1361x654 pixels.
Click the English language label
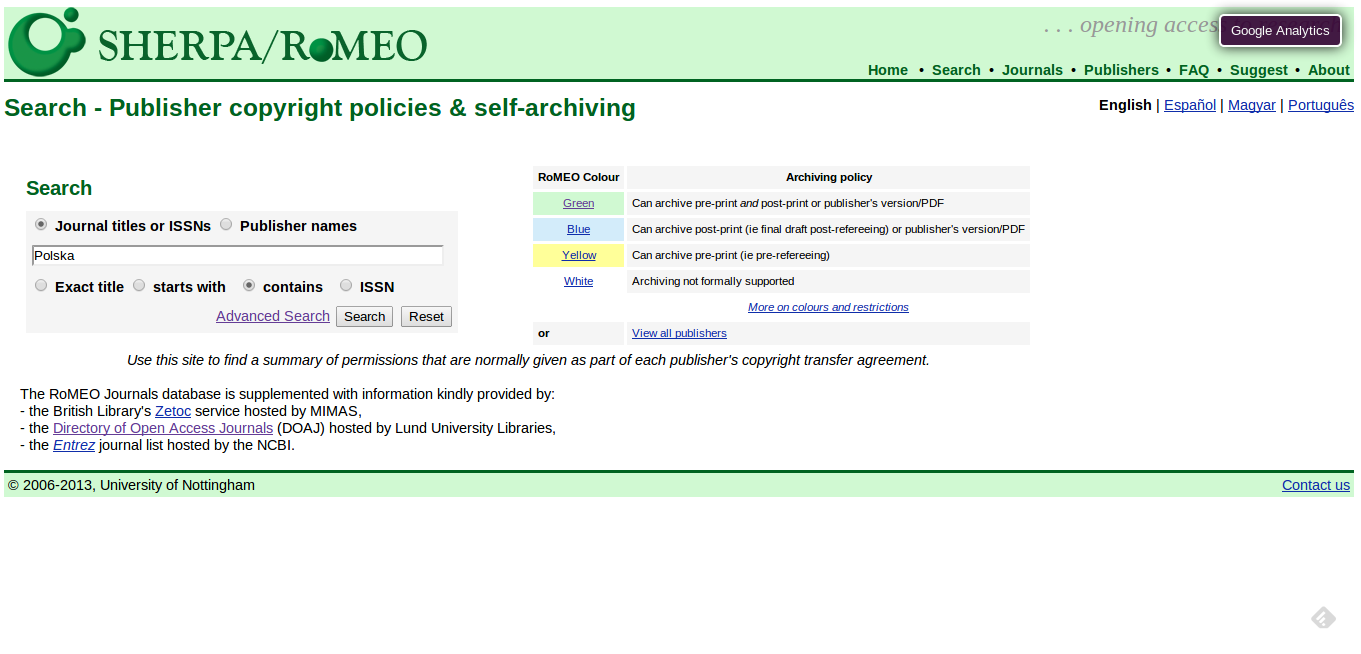1125,105
